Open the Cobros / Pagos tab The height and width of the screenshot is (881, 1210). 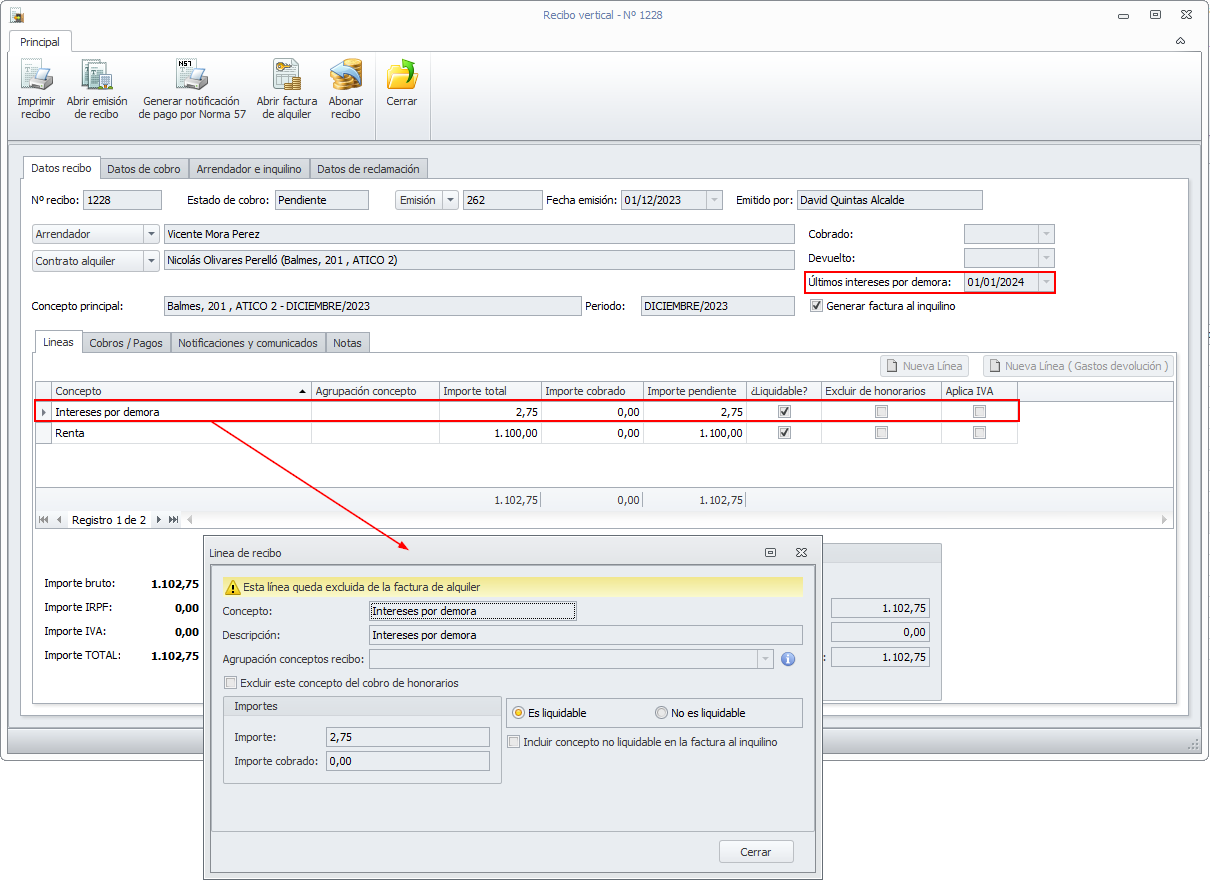126,343
